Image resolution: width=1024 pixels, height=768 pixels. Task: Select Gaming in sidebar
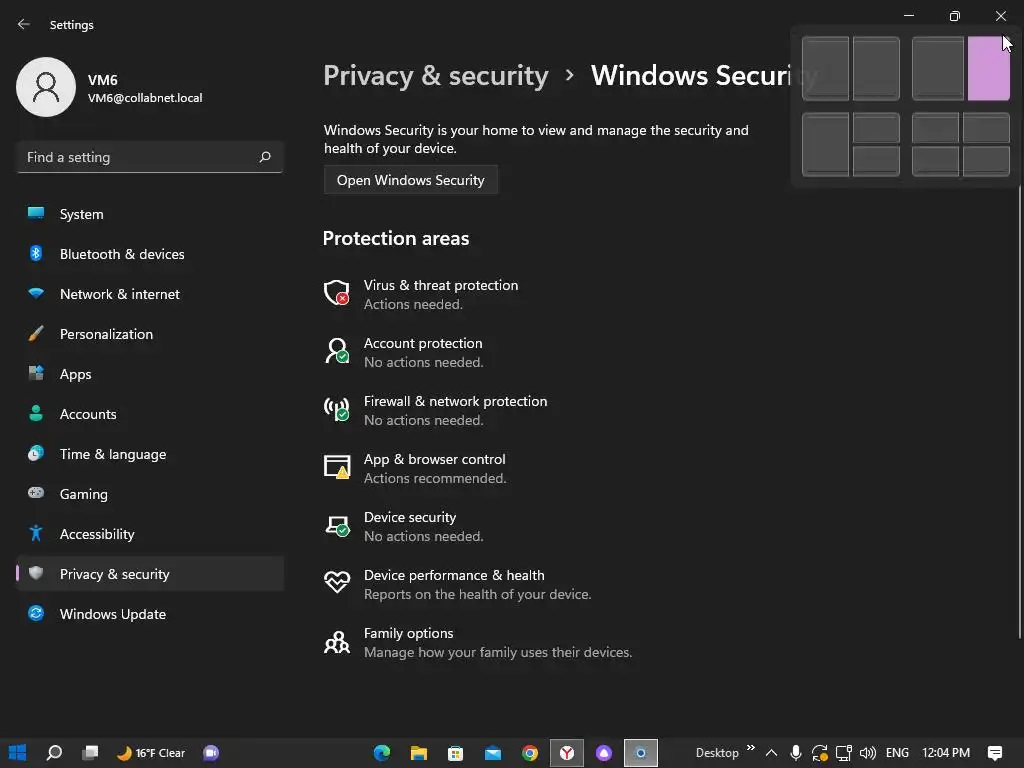tap(150, 494)
